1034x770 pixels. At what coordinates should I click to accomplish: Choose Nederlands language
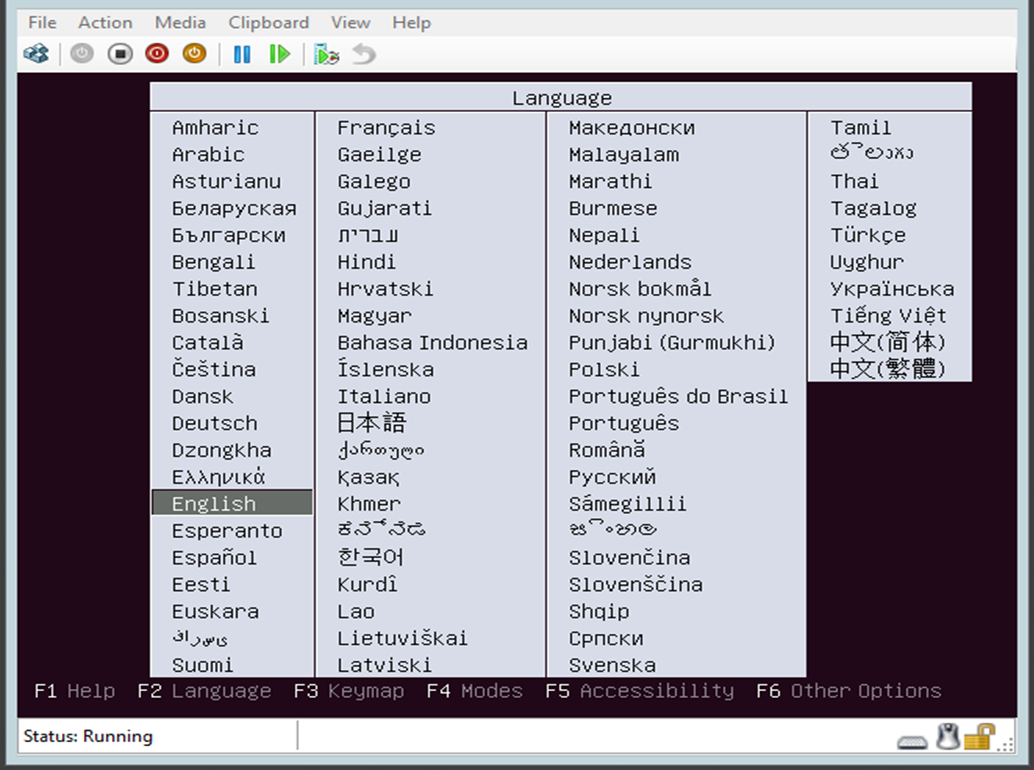(630, 262)
